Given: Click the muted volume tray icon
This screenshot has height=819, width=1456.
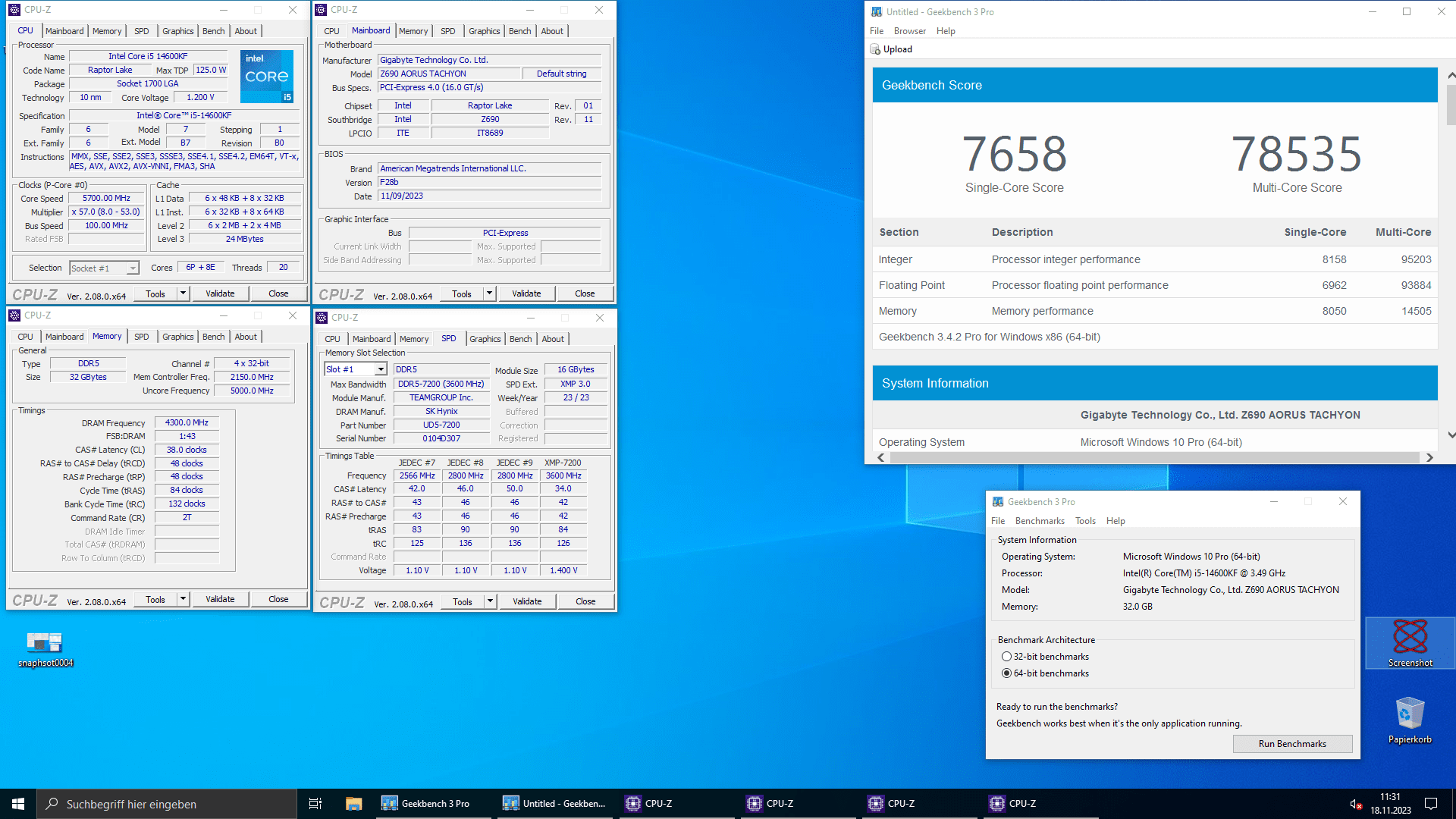Looking at the screenshot, I should click(x=1356, y=804).
